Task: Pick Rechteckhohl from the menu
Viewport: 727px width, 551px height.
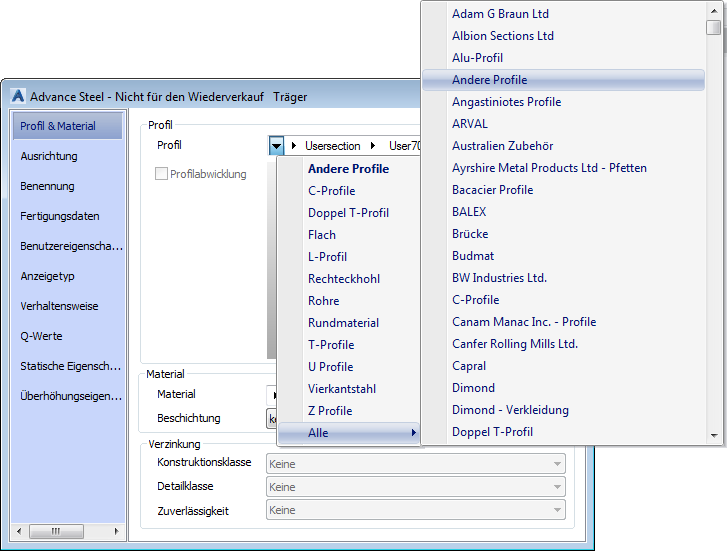Action: [349, 279]
